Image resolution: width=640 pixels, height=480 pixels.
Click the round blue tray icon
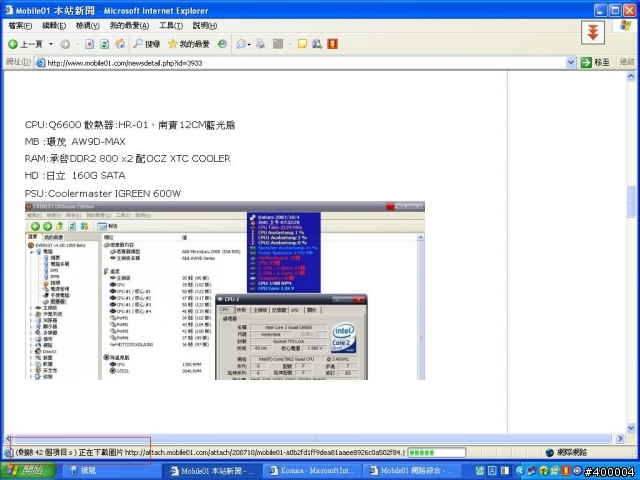point(577,471)
